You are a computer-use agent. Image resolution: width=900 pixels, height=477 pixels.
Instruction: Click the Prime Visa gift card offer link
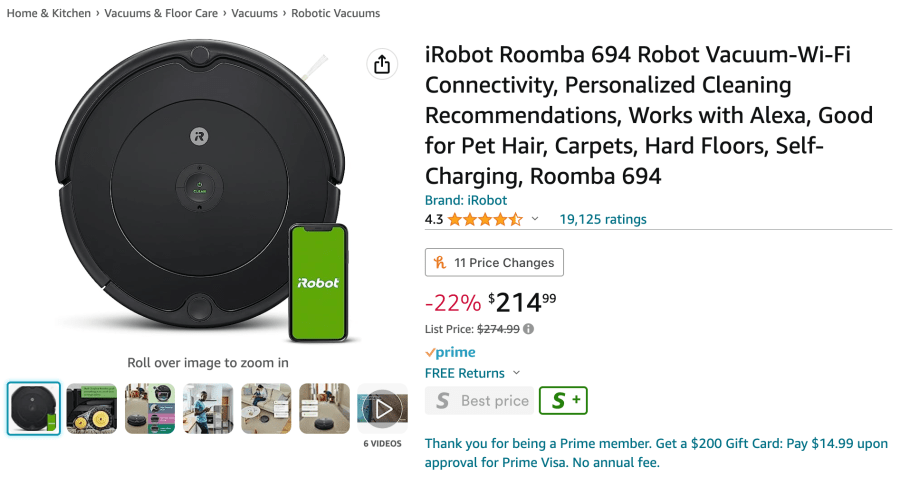655,453
